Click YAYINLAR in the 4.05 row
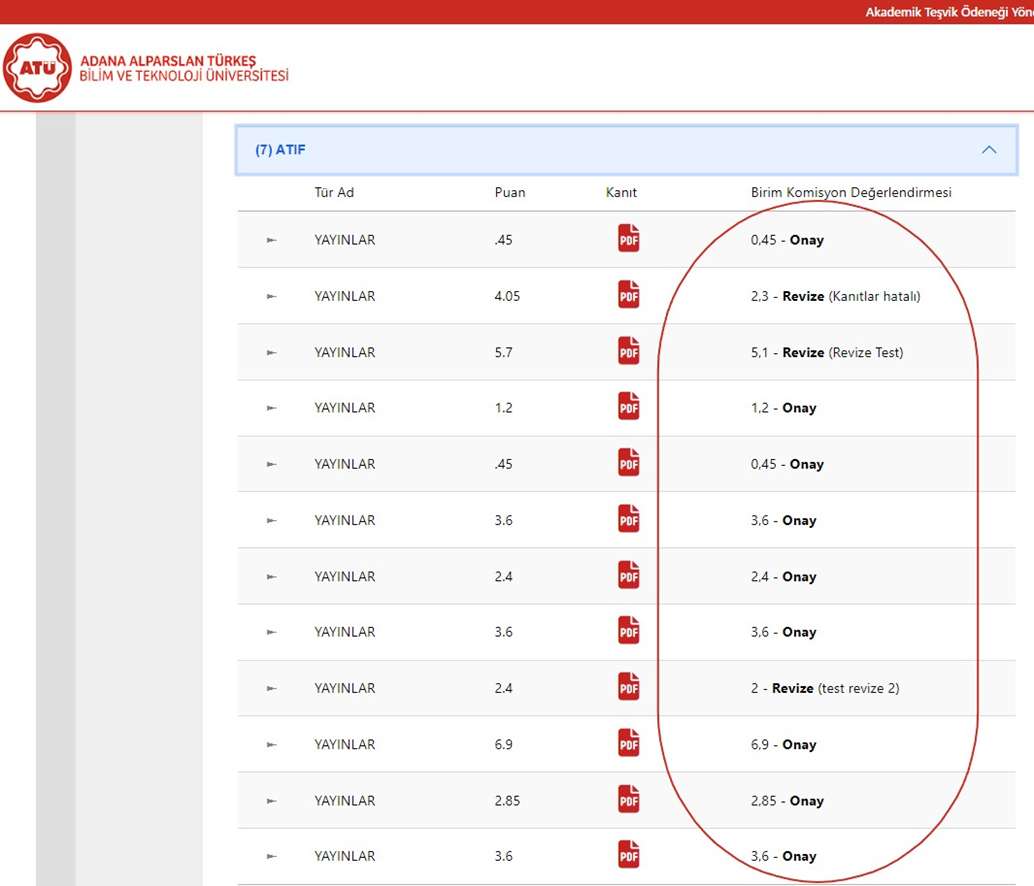The width and height of the screenshot is (1034, 886). coord(344,297)
